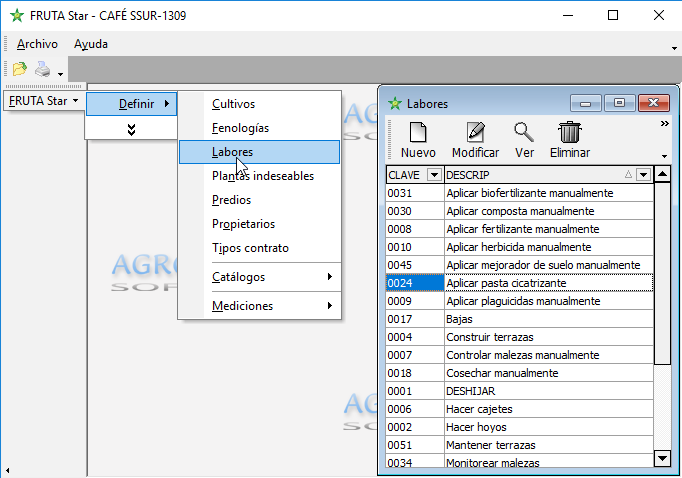Select Tipos contrato menu entry

[x=260, y=248]
